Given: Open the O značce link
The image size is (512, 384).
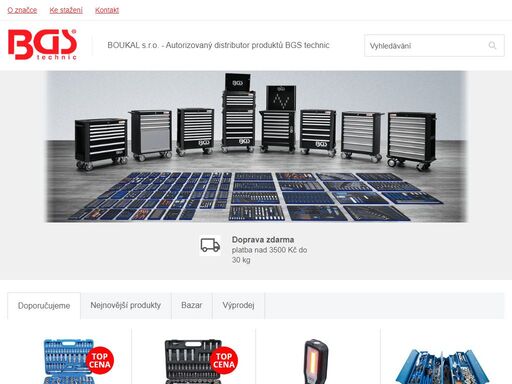Looking at the screenshot, I should pos(22,10).
